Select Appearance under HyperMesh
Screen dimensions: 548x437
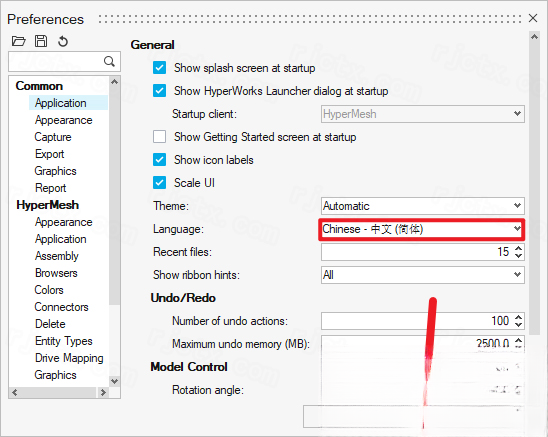pos(64,222)
